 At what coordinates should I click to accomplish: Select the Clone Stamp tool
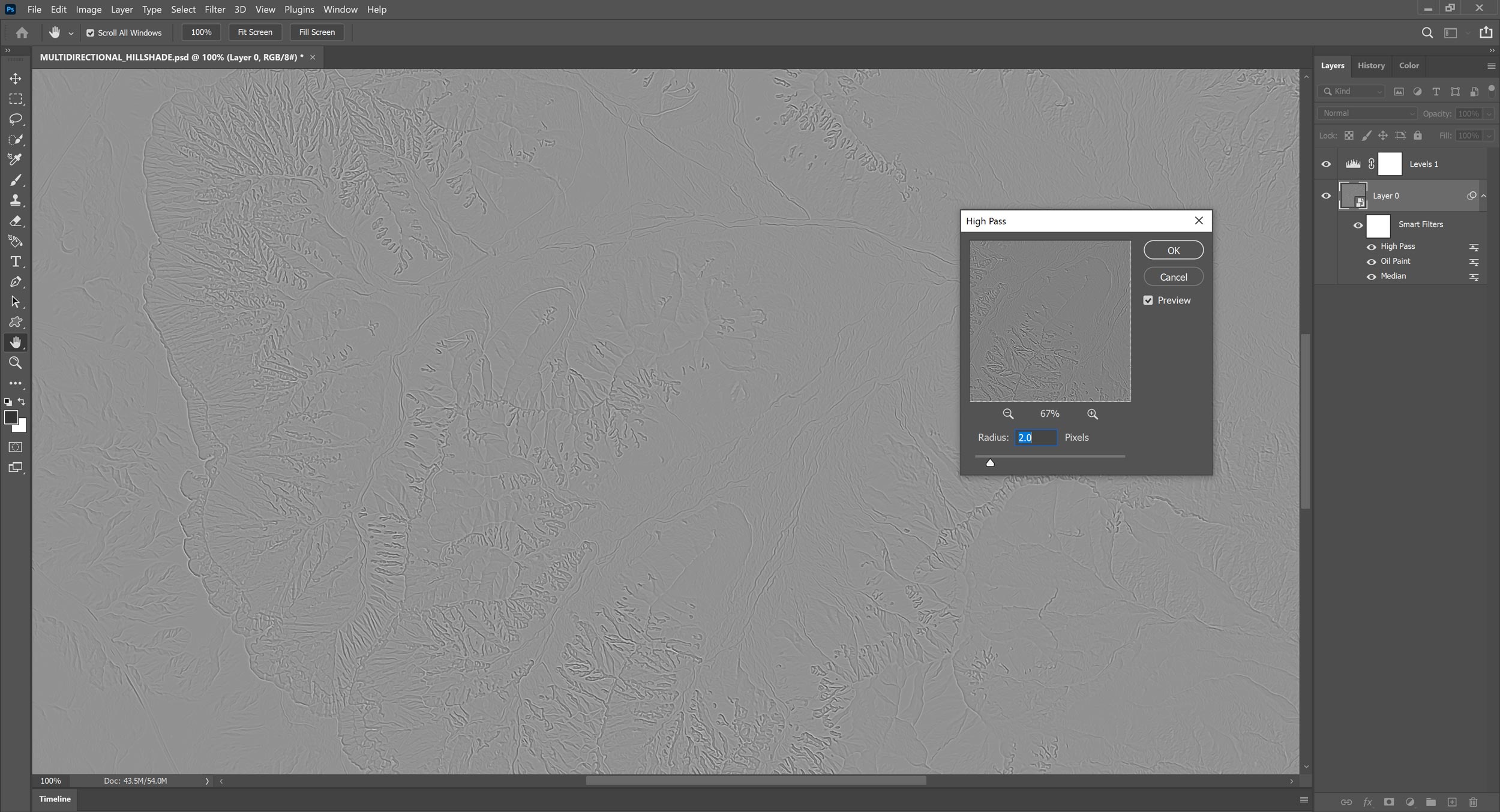(x=16, y=200)
